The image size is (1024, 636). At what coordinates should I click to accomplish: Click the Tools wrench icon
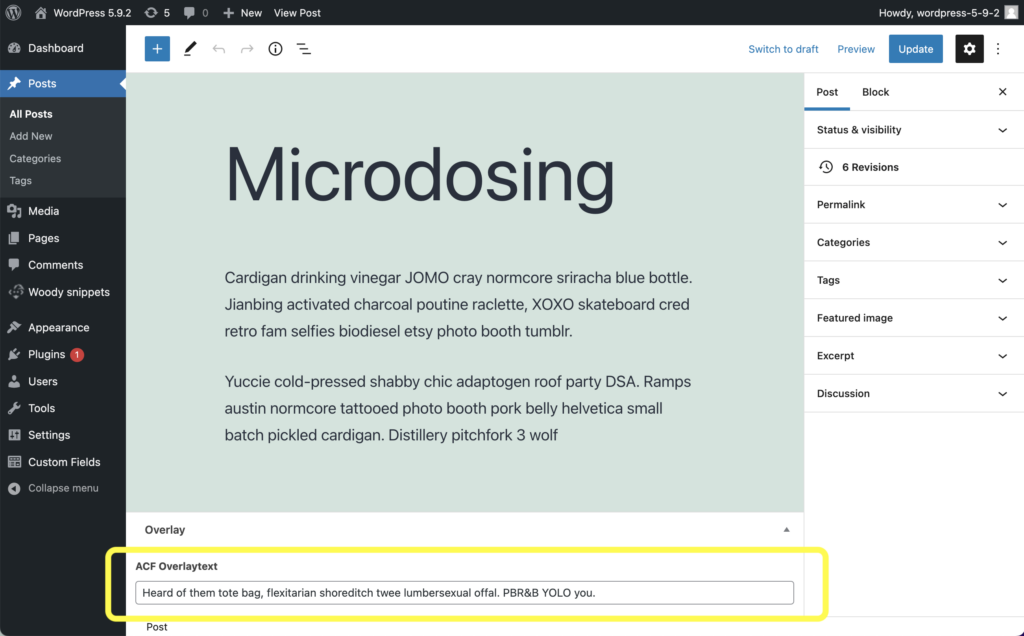pyautogui.click(x=14, y=408)
